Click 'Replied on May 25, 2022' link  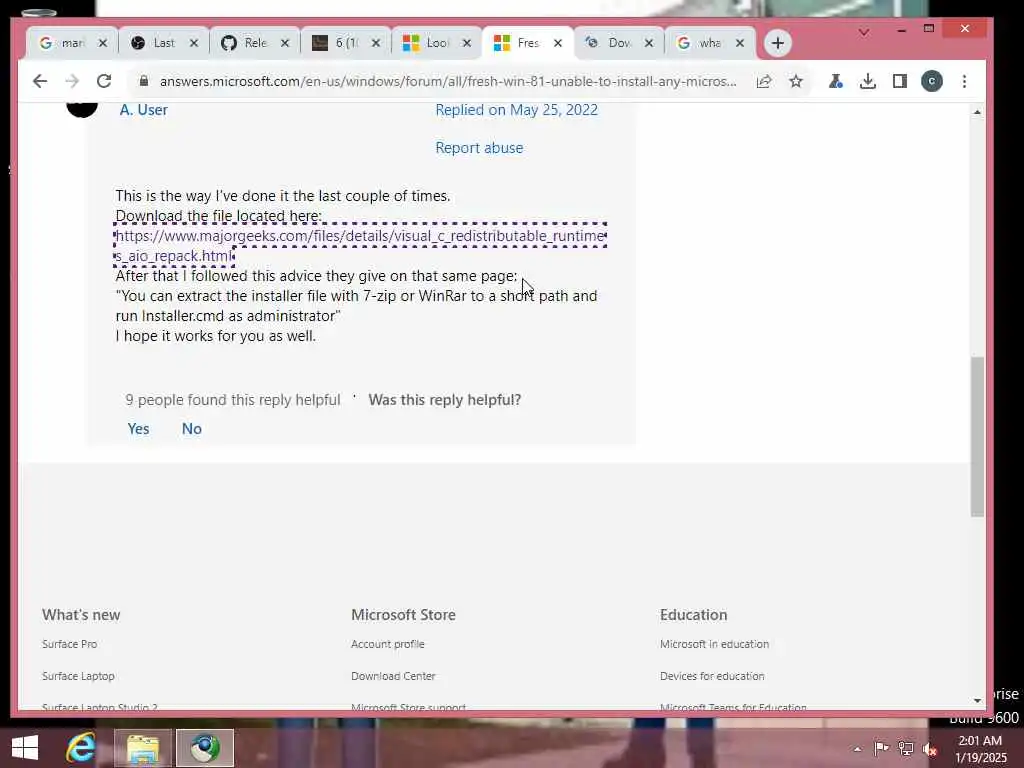coord(517,110)
